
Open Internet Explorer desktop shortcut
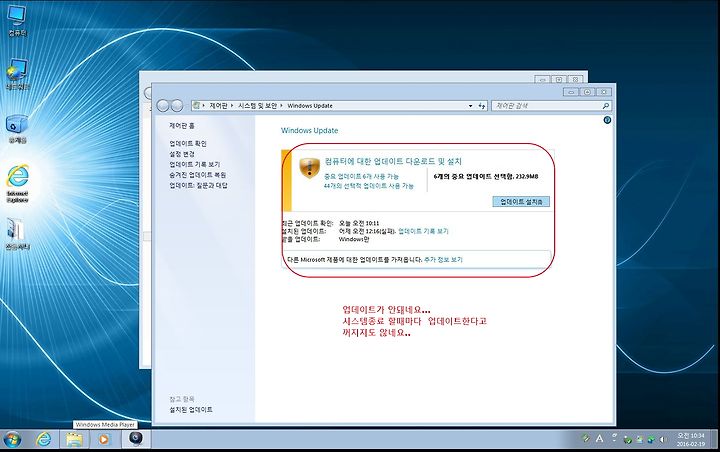[17, 184]
